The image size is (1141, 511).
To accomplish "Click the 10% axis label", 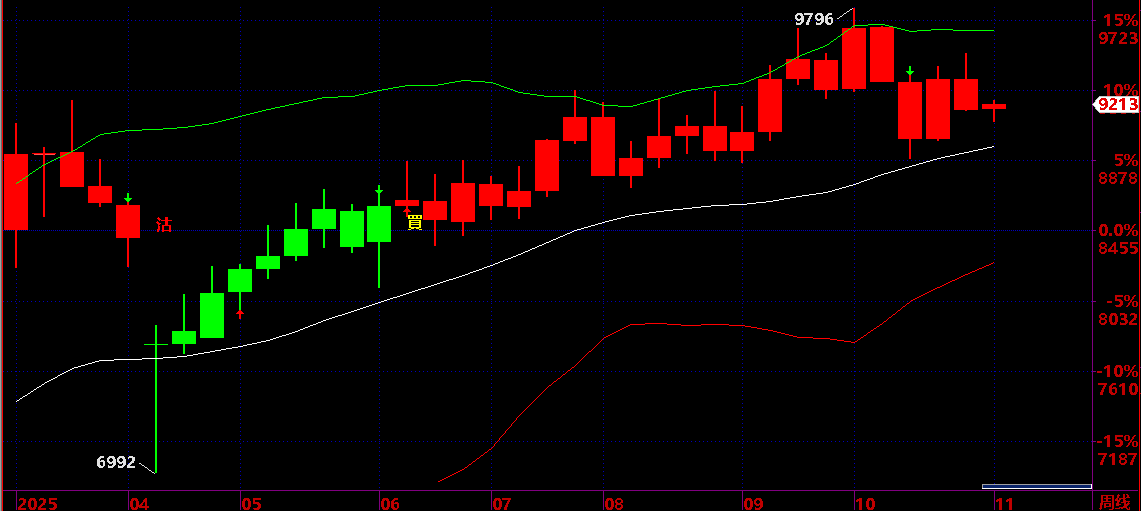I will click(1120, 90).
